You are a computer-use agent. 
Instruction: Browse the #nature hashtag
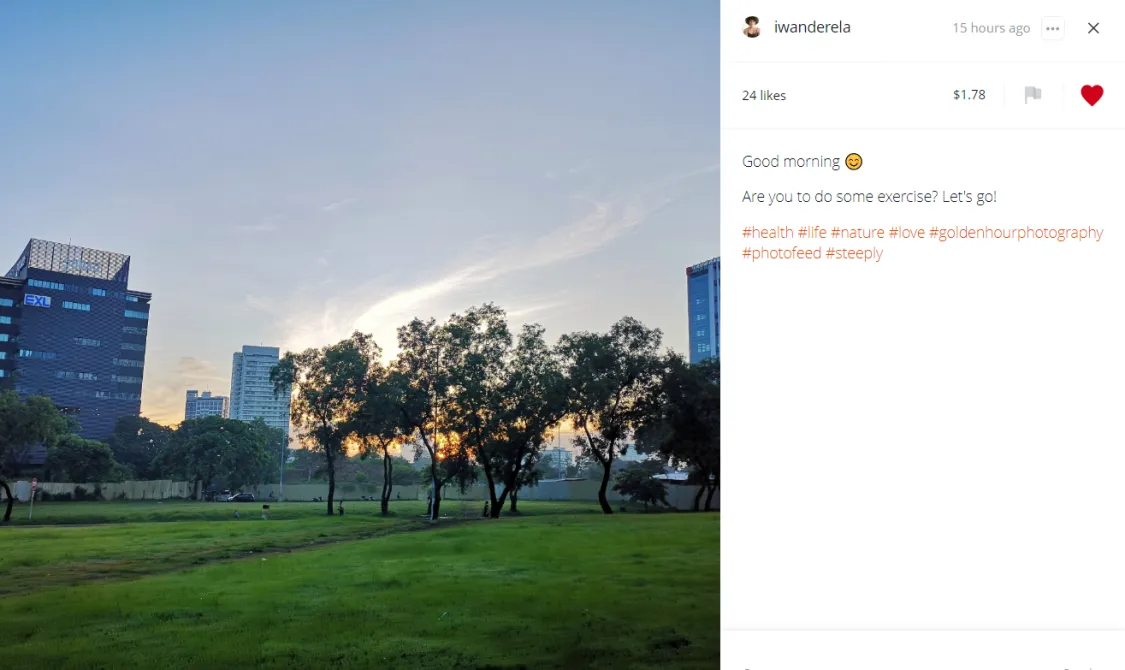pyautogui.click(x=857, y=232)
